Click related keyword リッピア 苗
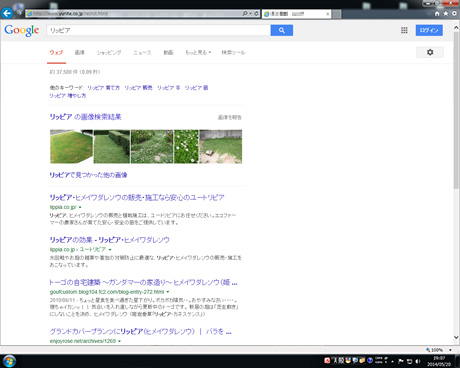Screen dimensions: 460x368 pyautogui.click(x=196, y=88)
